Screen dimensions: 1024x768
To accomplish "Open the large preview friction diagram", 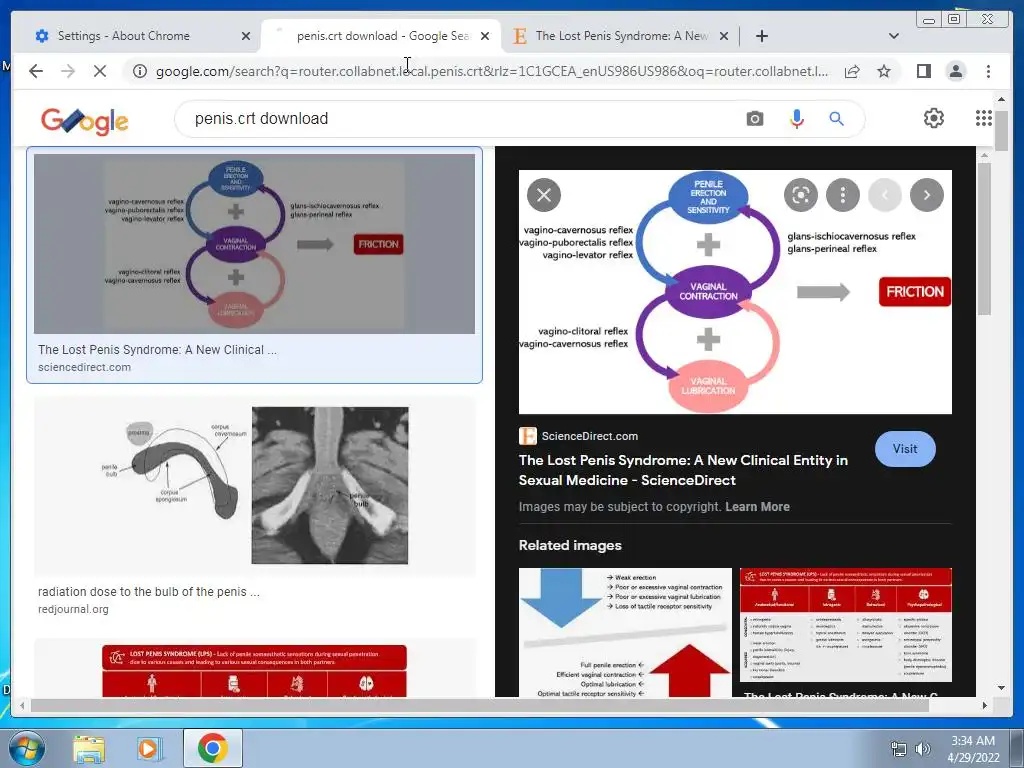I will tap(735, 292).
